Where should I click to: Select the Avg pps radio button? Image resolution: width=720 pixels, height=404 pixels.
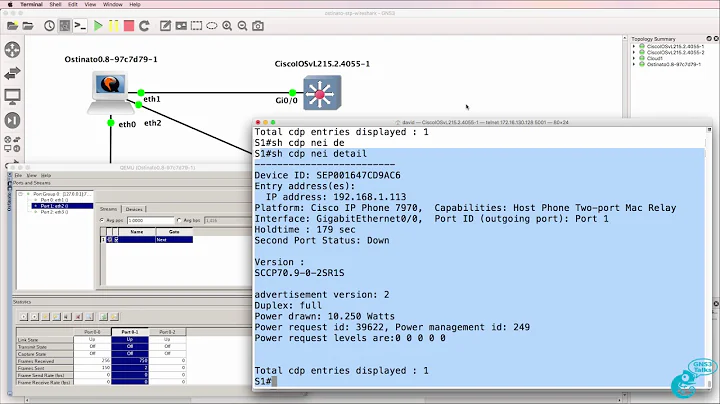(102, 220)
